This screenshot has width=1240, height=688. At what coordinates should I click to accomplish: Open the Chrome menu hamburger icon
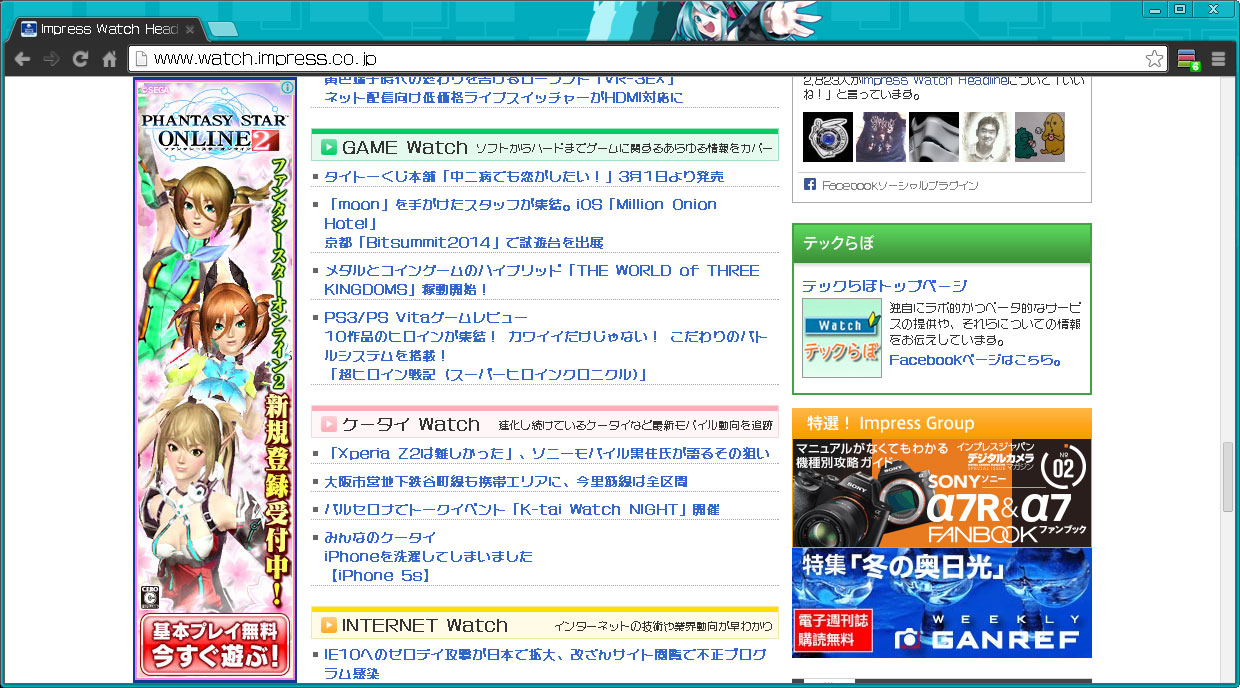(x=1218, y=59)
